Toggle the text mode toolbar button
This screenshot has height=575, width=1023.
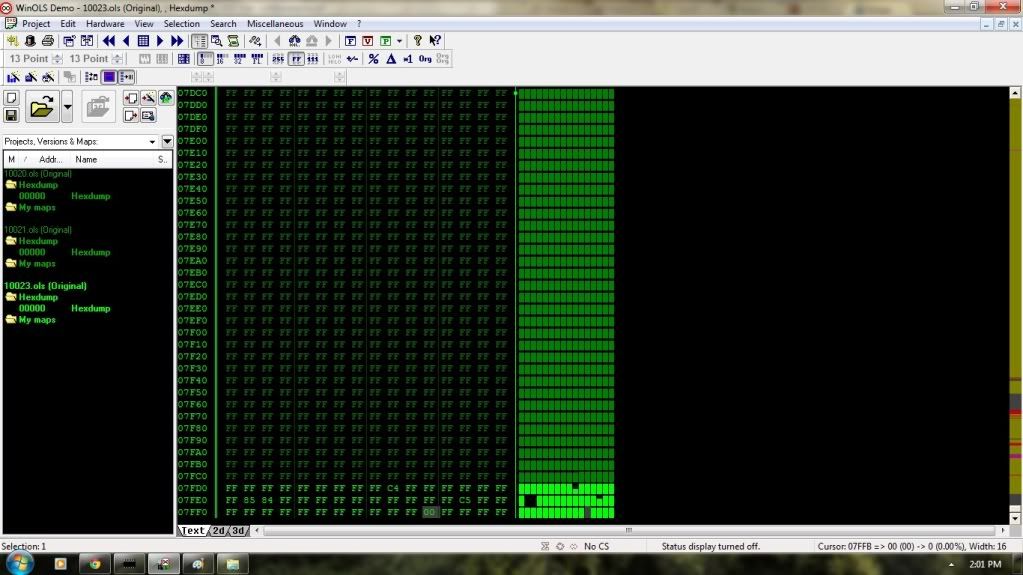[199, 40]
